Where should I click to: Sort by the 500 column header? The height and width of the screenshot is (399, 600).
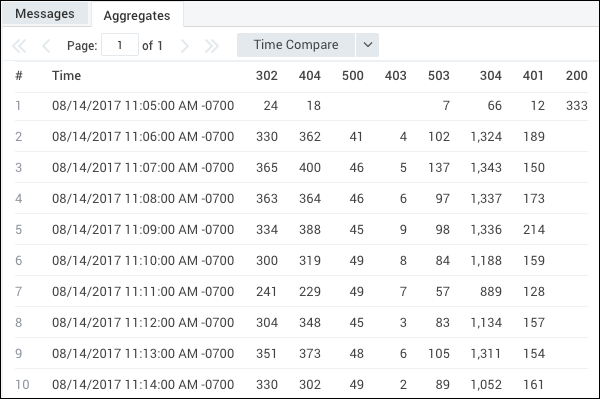click(352, 75)
